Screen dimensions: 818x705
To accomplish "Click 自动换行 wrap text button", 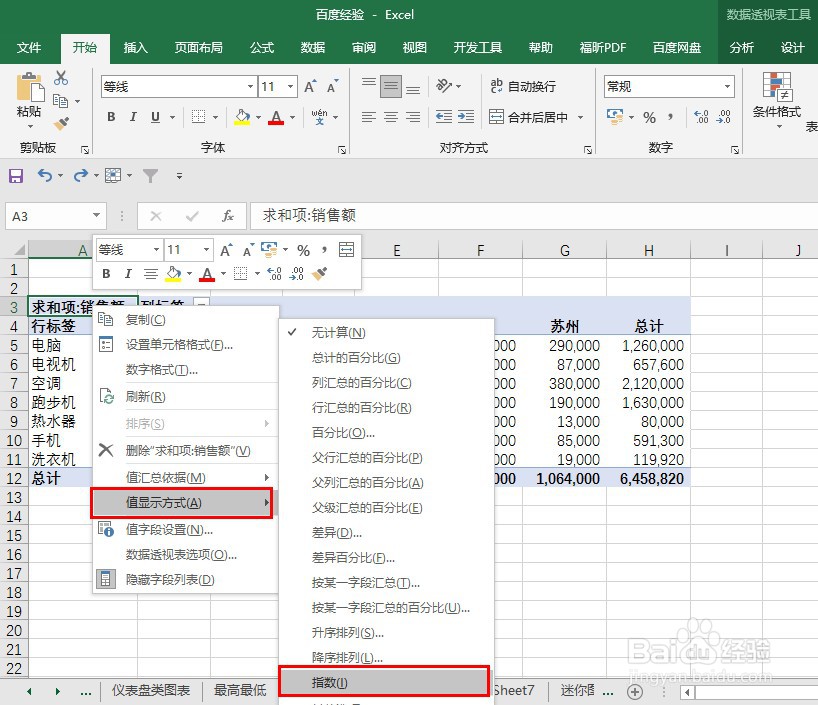I will coord(523,86).
